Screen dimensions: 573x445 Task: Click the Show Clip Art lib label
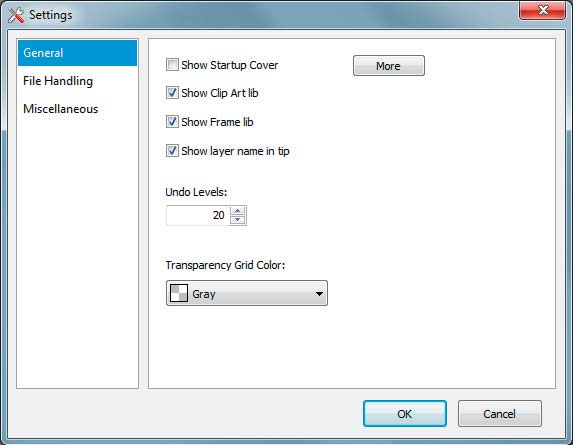(x=220, y=93)
